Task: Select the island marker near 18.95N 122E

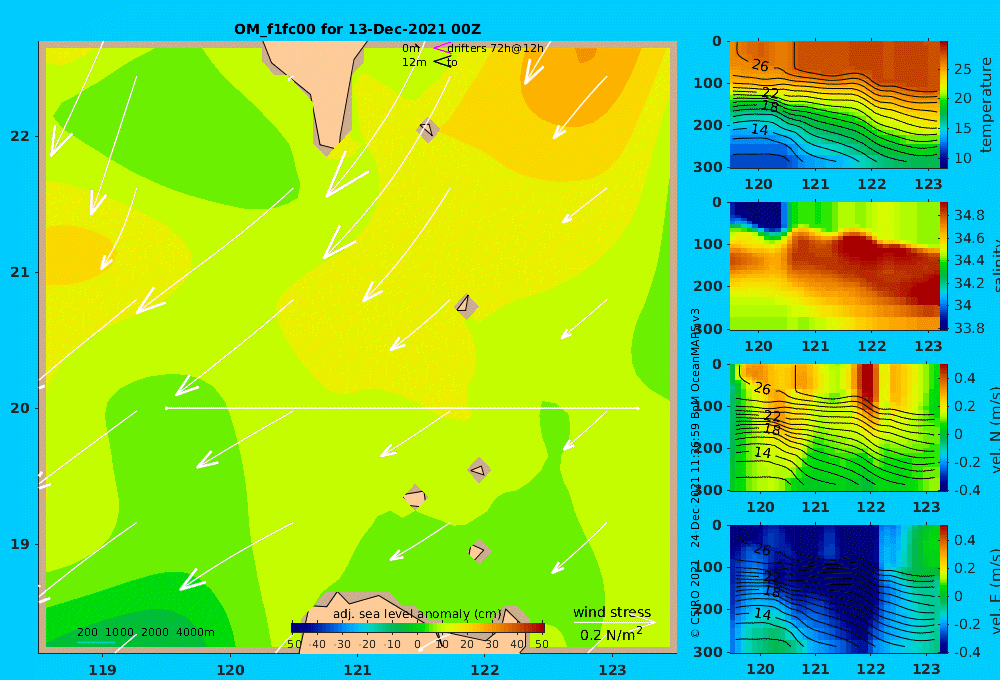Action: tap(478, 551)
